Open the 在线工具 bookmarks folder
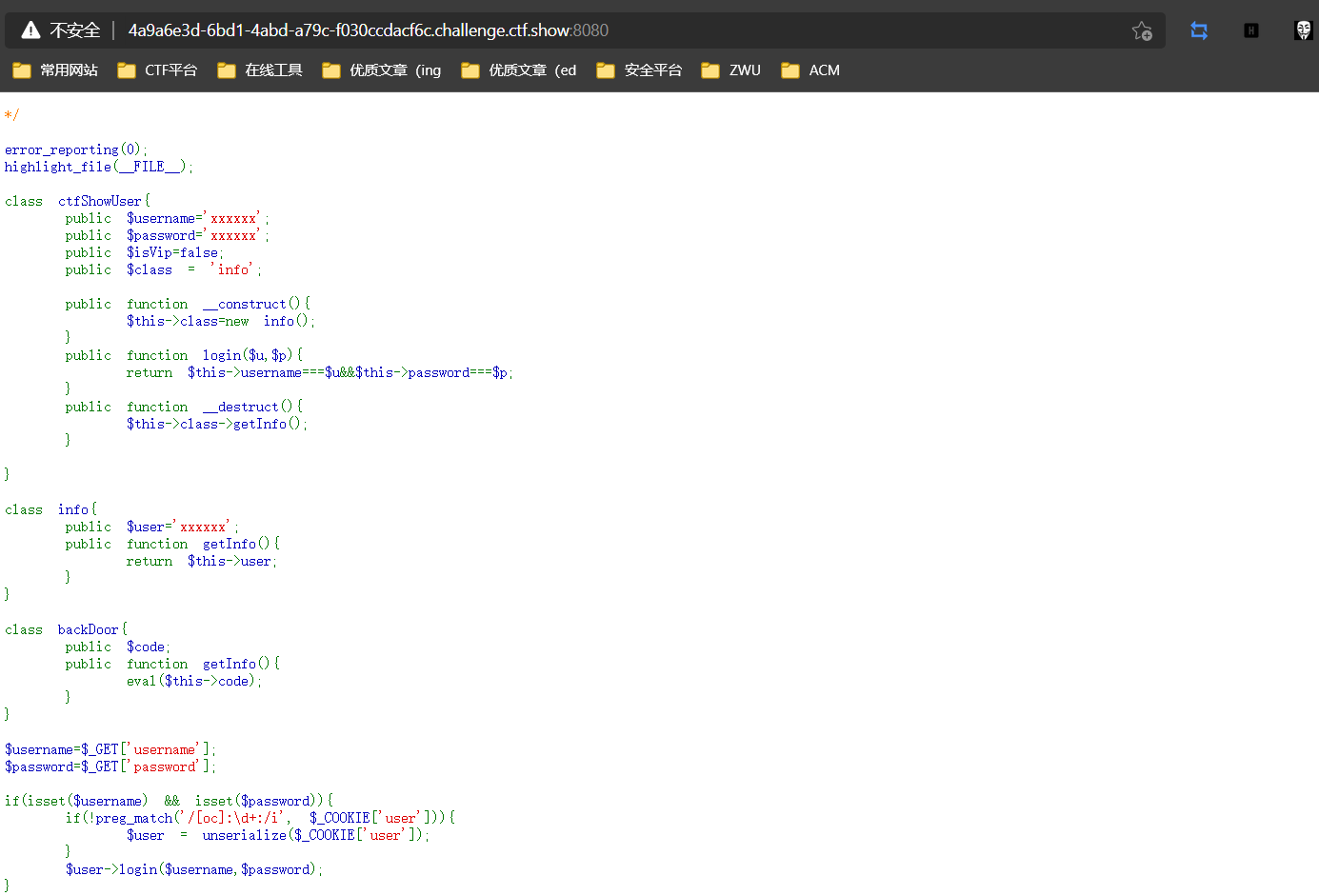This screenshot has width=1319, height=896. (260, 70)
